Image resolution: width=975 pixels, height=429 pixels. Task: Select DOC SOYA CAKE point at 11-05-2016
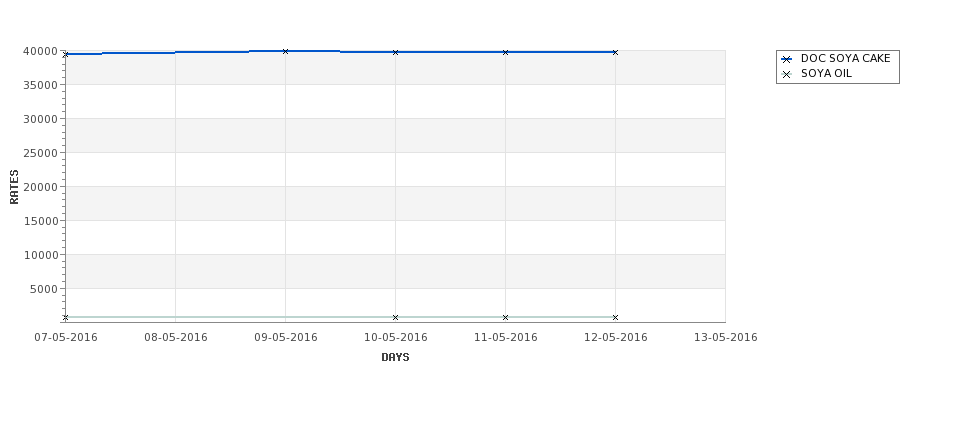[x=506, y=52]
